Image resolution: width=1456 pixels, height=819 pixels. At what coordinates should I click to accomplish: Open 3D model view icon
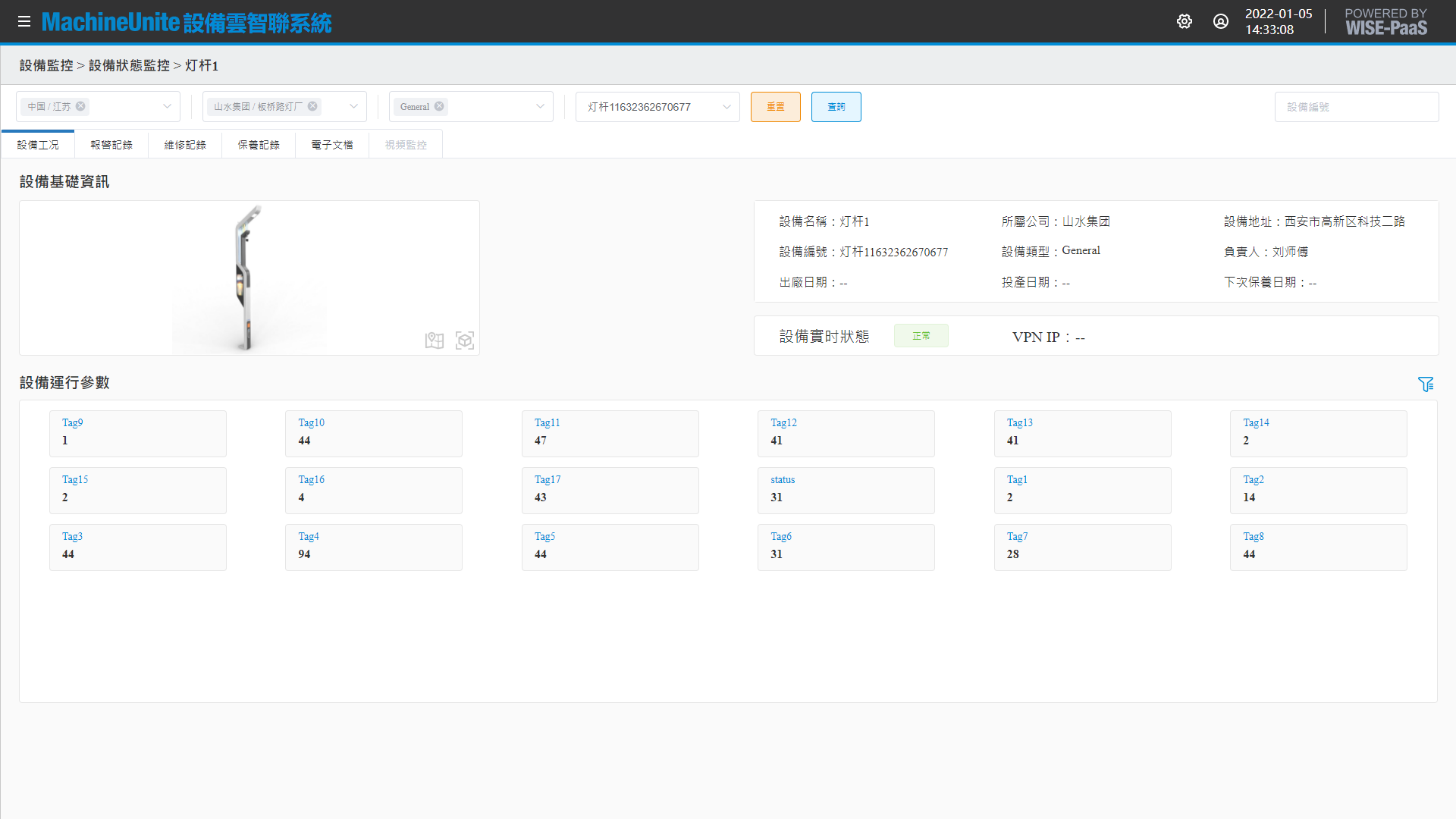tap(465, 340)
